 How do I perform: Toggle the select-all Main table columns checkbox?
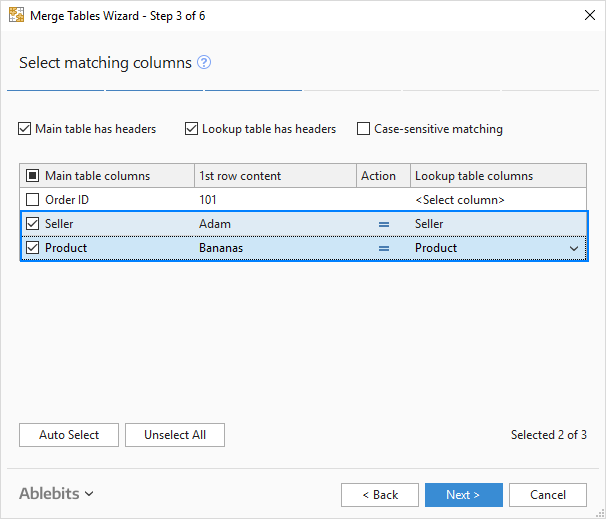coord(33,176)
